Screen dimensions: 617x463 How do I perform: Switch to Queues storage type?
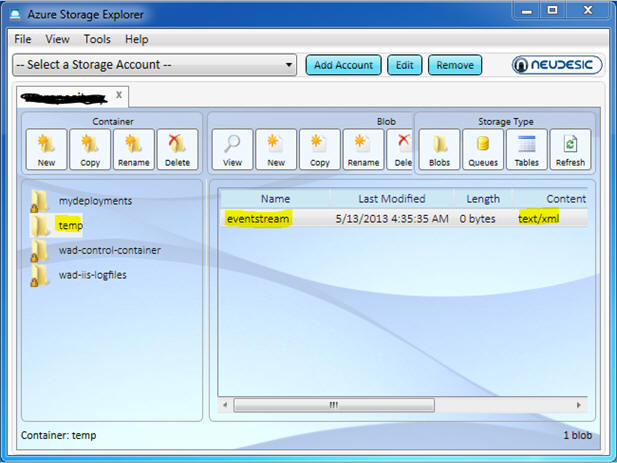tap(483, 149)
